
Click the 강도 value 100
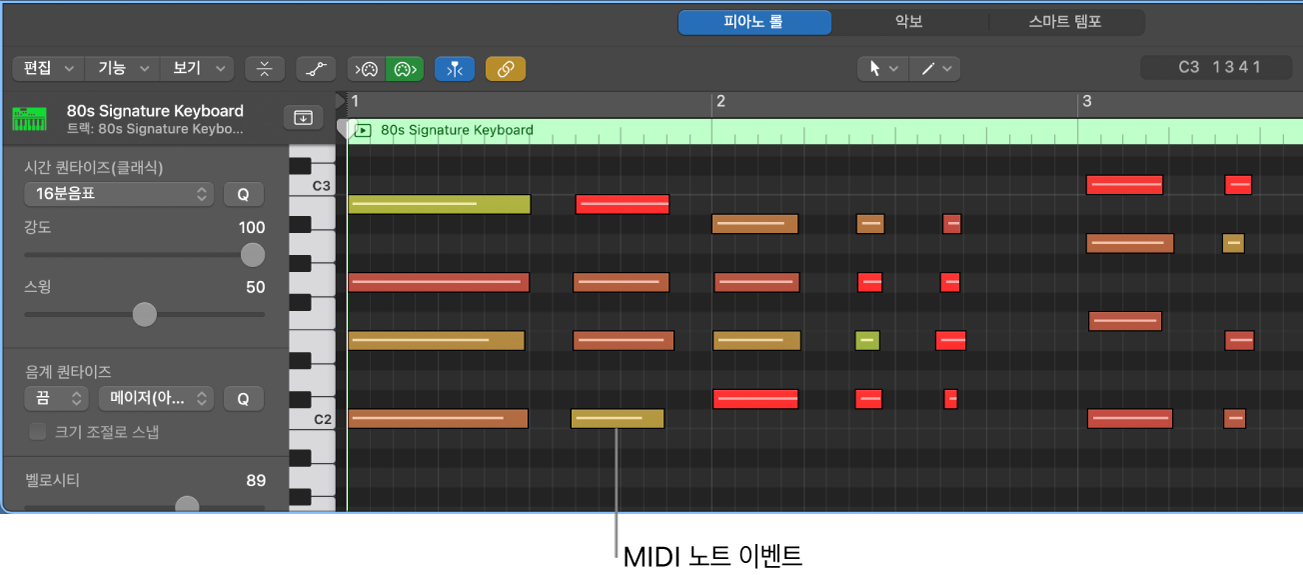(252, 228)
